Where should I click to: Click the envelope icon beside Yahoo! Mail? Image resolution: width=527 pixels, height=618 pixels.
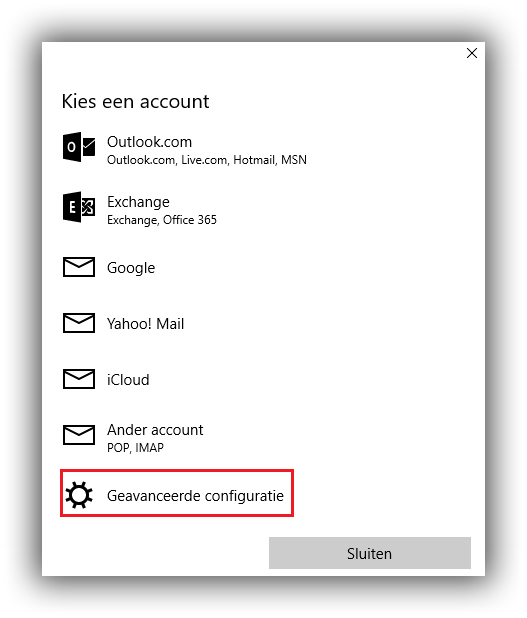(x=79, y=323)
